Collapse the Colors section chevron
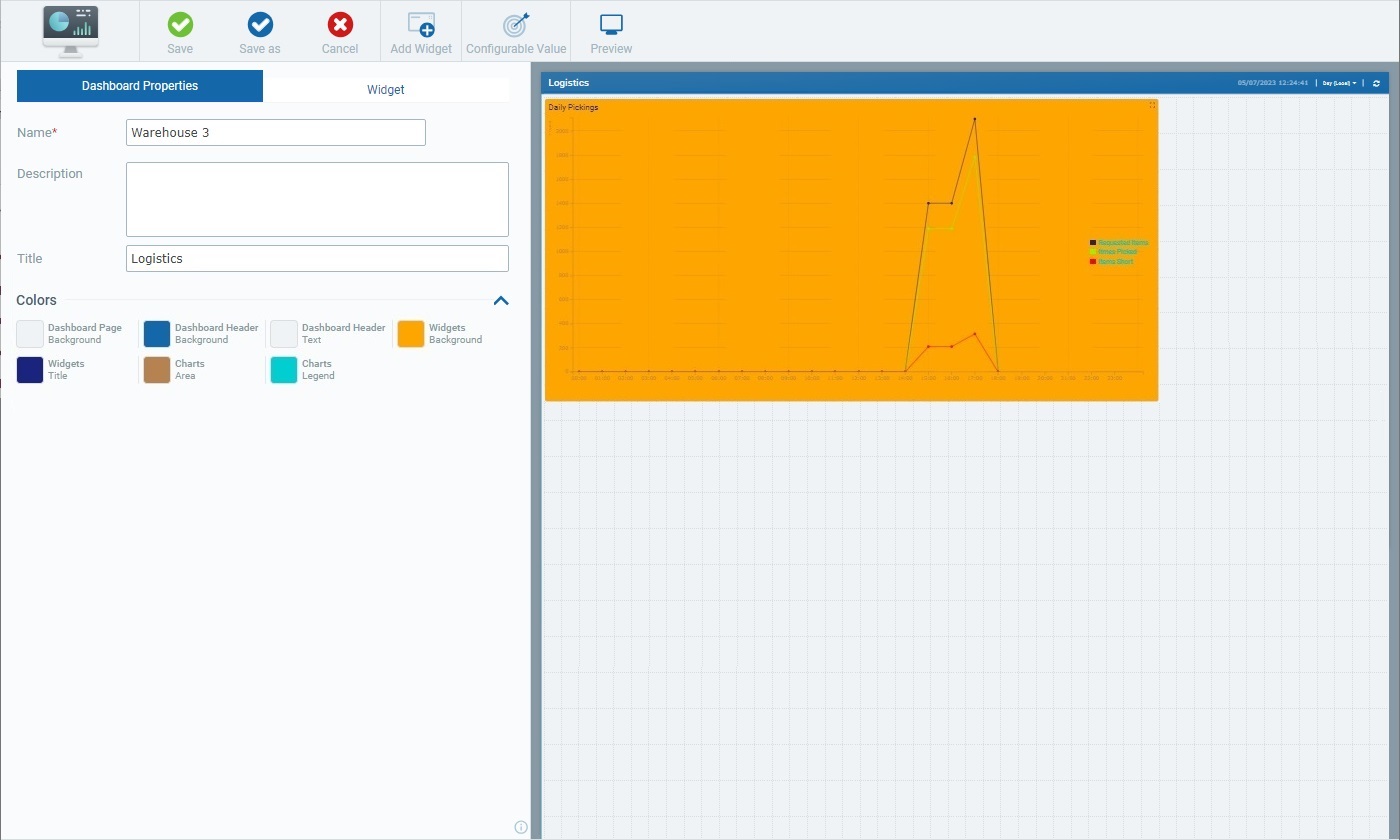 (x=501, y=300)
